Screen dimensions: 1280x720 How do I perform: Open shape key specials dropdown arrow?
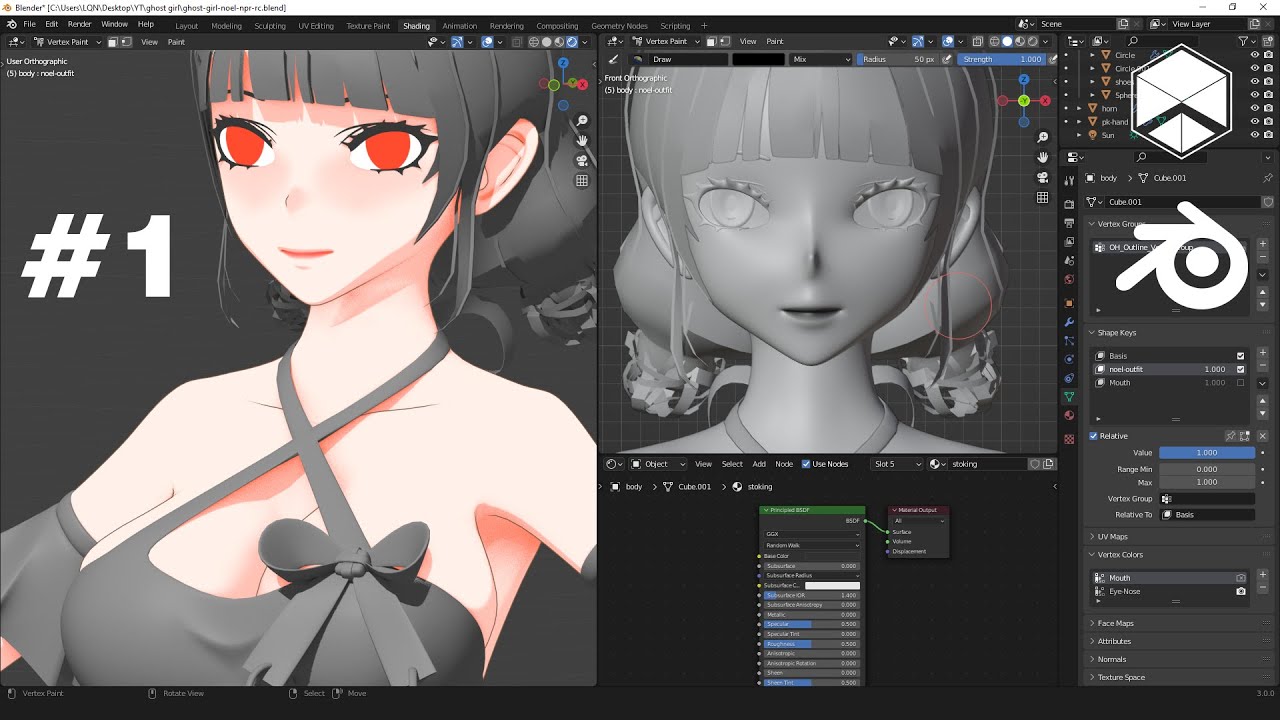click(x=1262, y=383)
